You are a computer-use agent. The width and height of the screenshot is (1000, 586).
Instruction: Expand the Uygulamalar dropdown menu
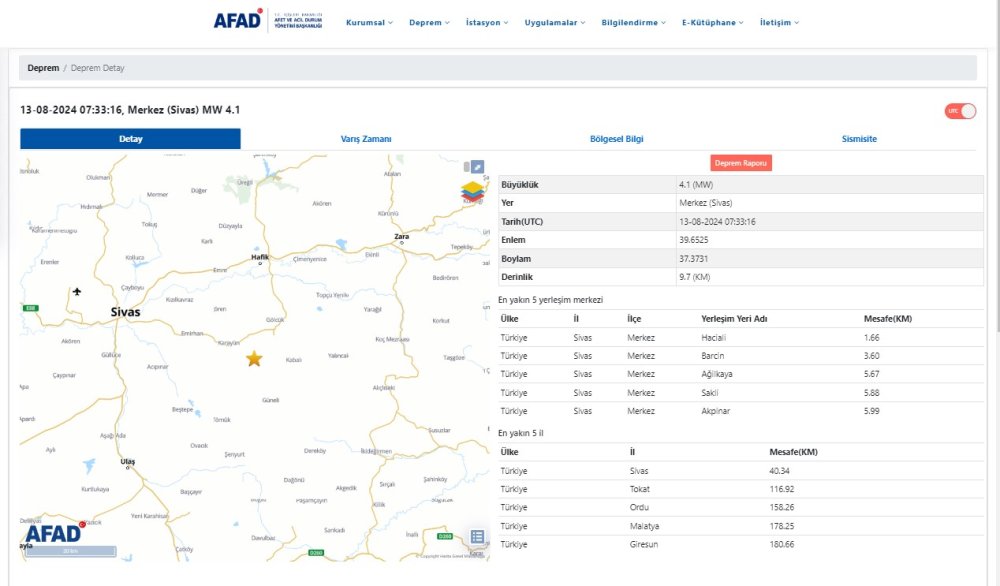pos(555,22)
